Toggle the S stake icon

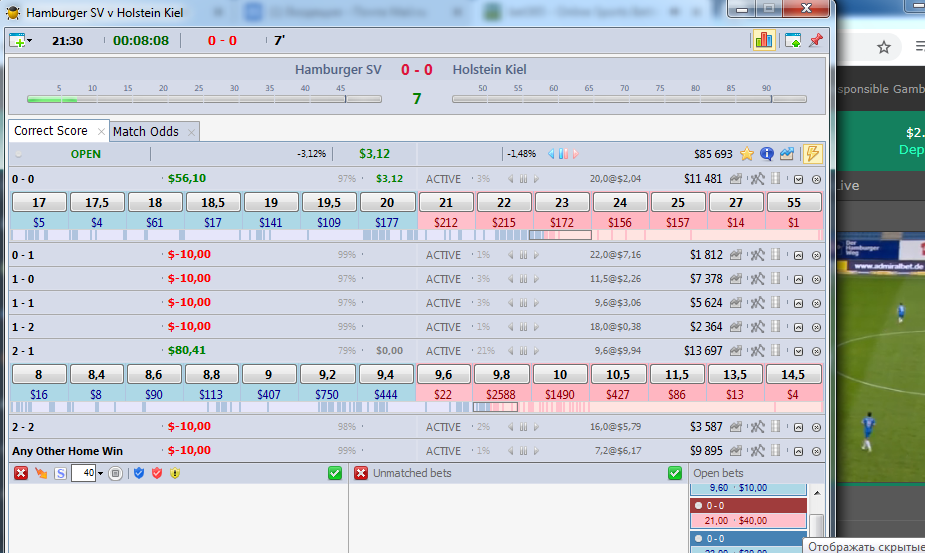60,473
